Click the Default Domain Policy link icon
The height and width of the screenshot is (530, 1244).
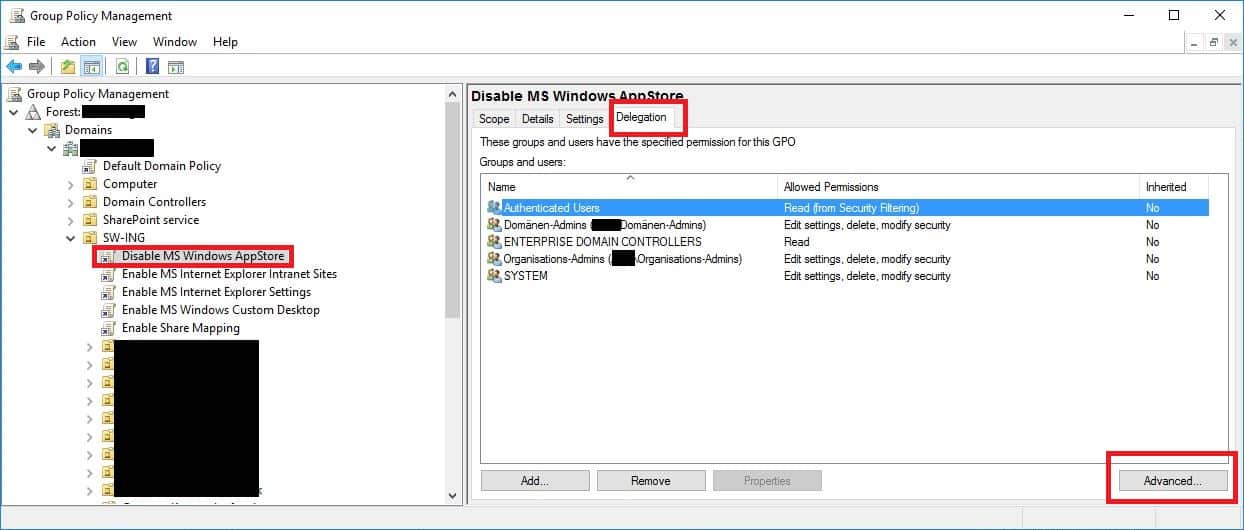pos(90,166)
